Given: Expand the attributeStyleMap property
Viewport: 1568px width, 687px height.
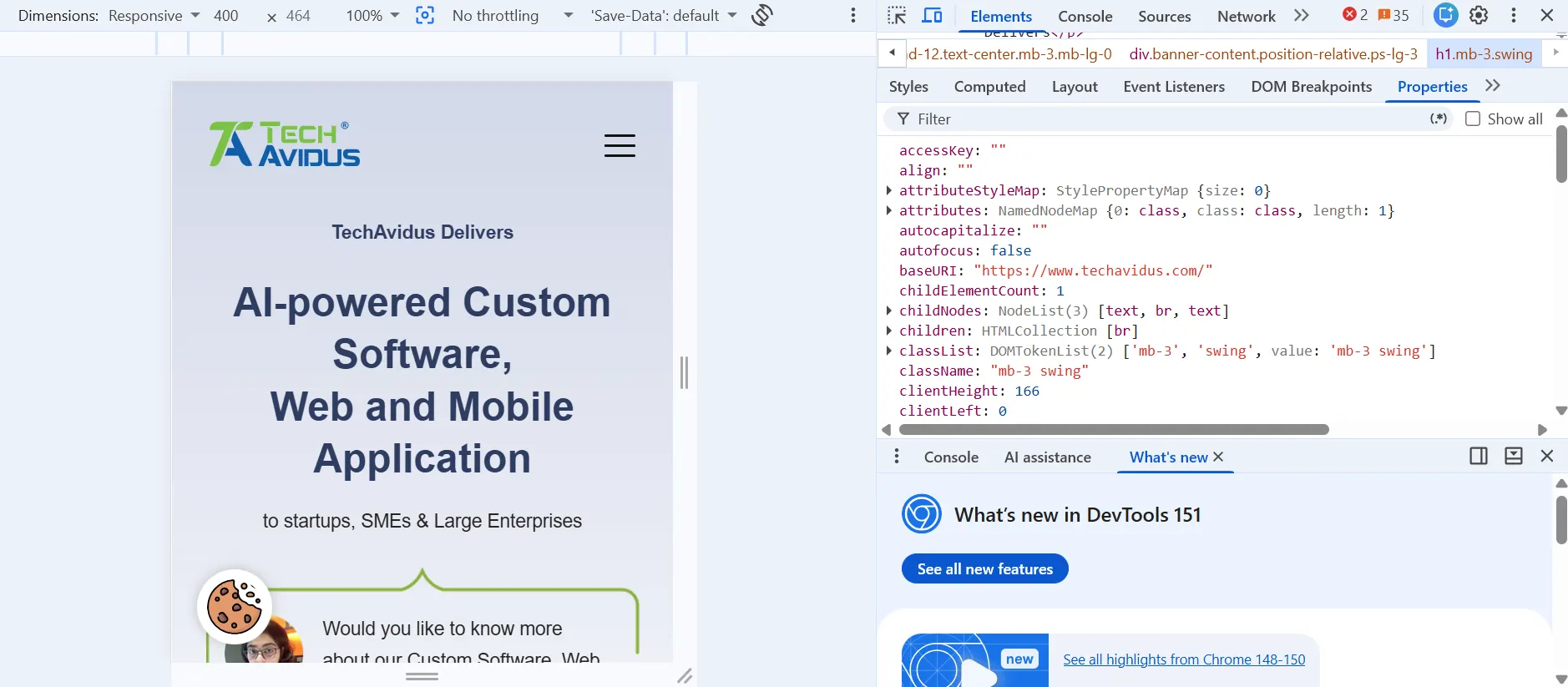Looking at the screenshot, I should (889, 190).
